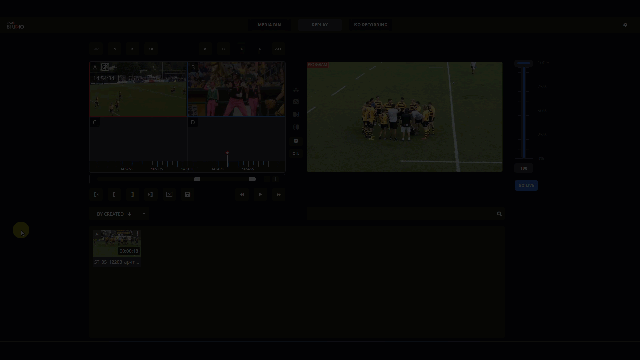640x360 pixels.
Task: Click the search magnifier icon
Action: pyautogui.click(x=499, y=214)
